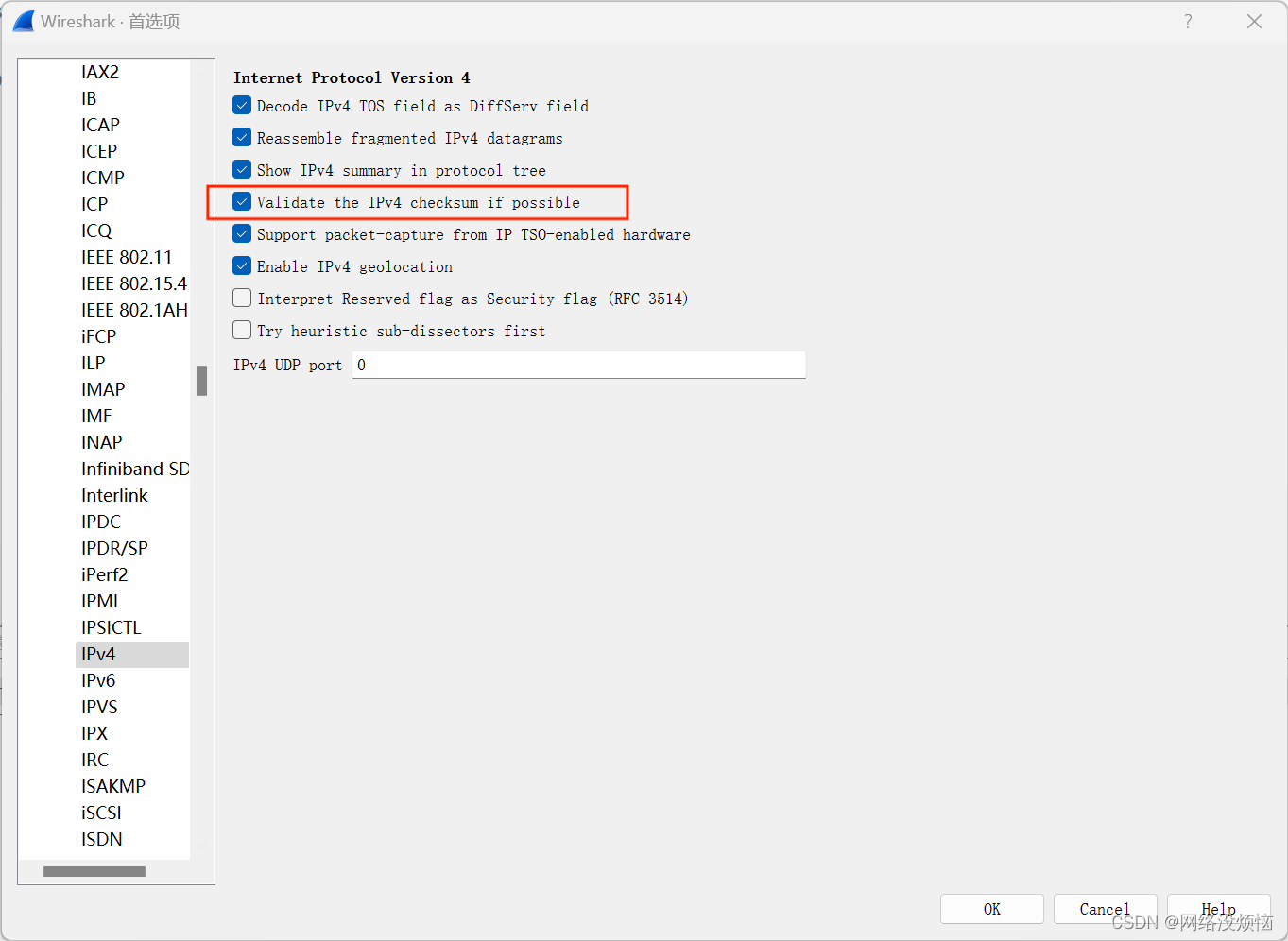
Task: Toggle Support packet-capture from IP TSO-enabled hardware
Action: tap(242, 234)
